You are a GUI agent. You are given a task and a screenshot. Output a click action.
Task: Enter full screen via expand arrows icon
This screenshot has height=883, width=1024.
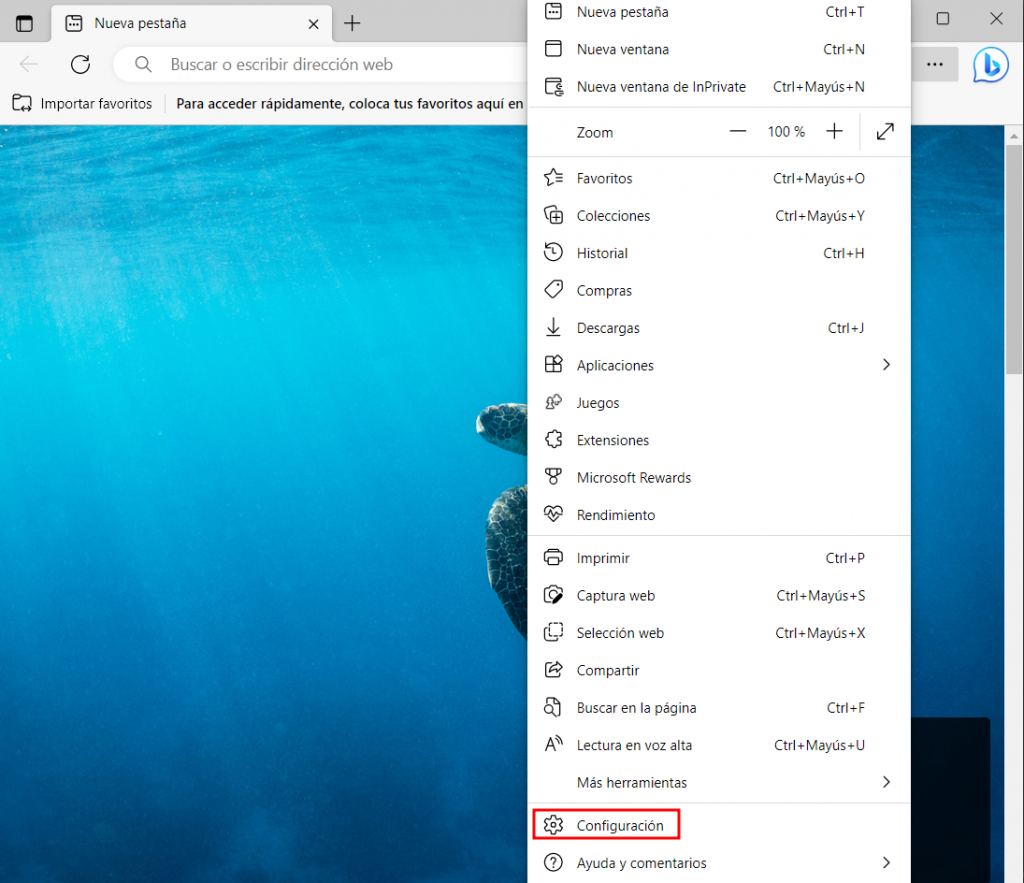[x=885, y=132]
